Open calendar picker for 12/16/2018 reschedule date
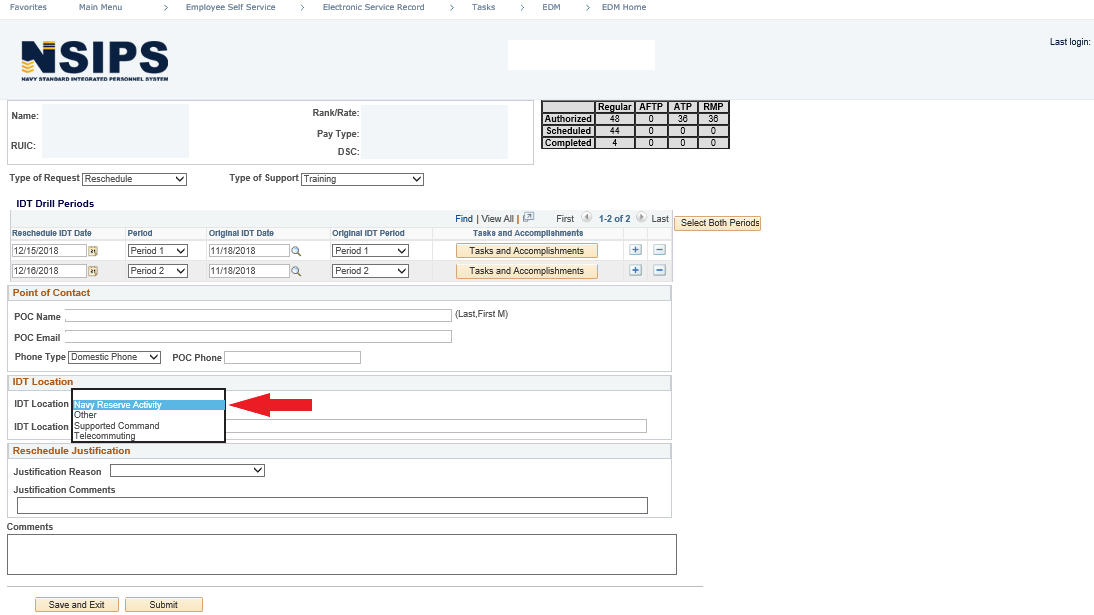This screenshot has width=1094, height=615. pyautogui.click(x=93, y=271)
